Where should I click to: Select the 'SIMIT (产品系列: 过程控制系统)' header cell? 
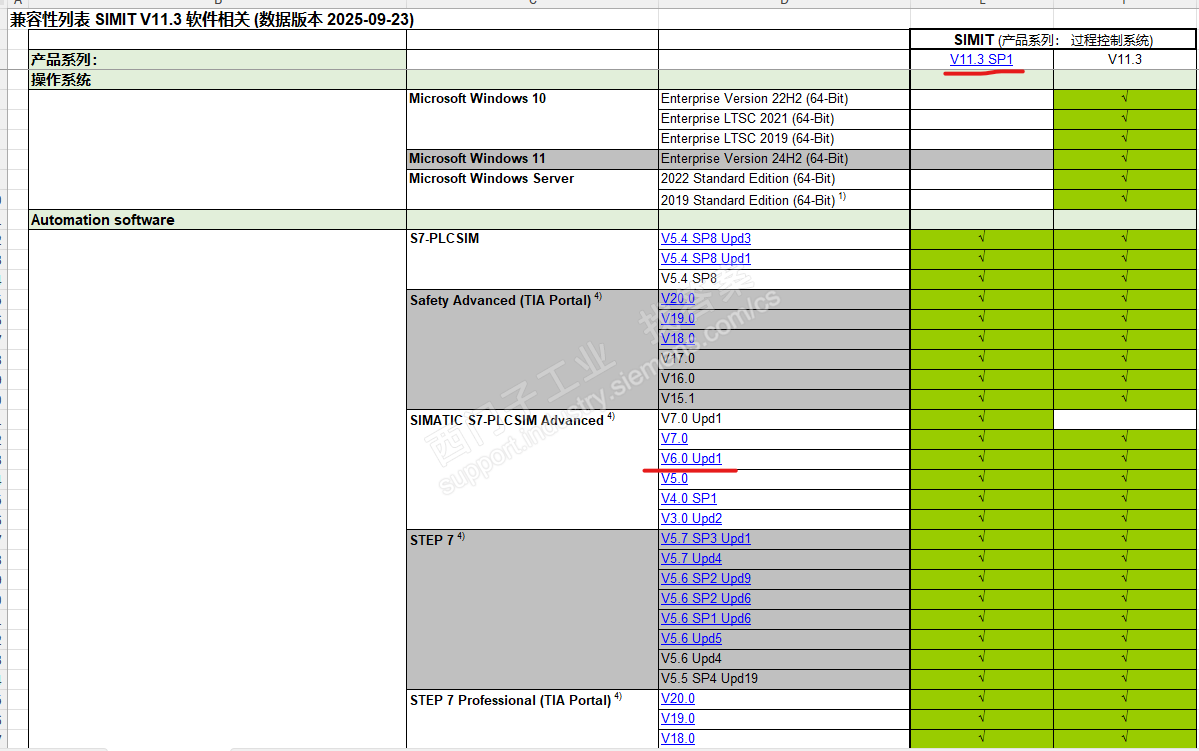coord(1053,40)
